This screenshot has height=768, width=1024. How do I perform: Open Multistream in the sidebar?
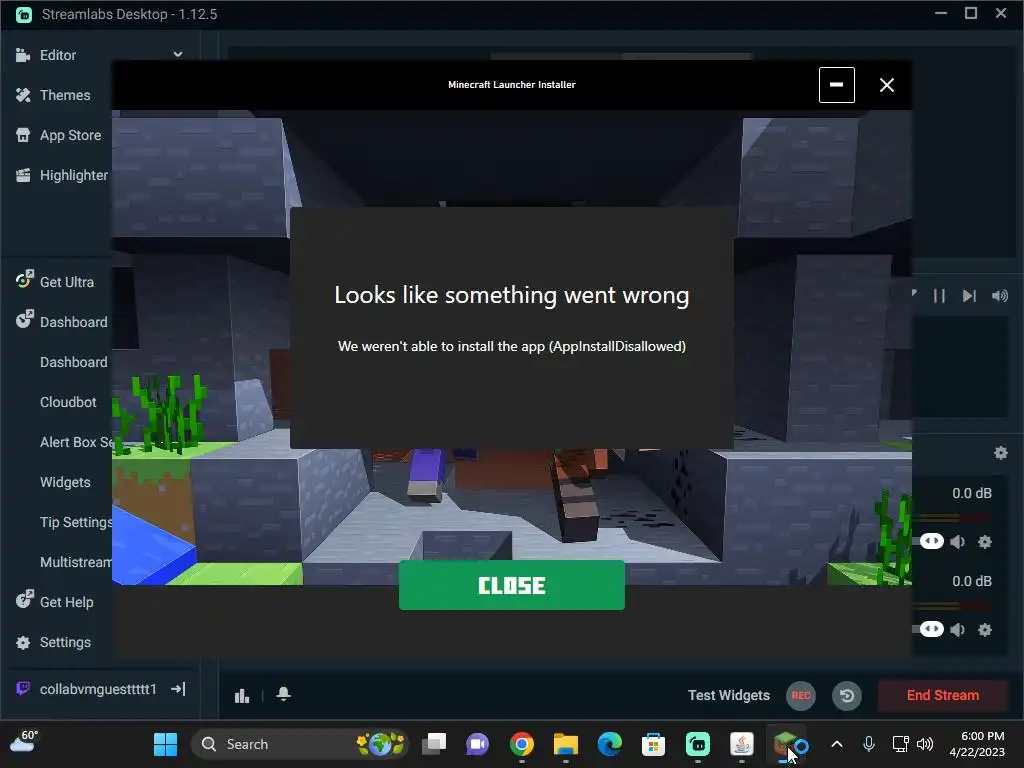76,562
